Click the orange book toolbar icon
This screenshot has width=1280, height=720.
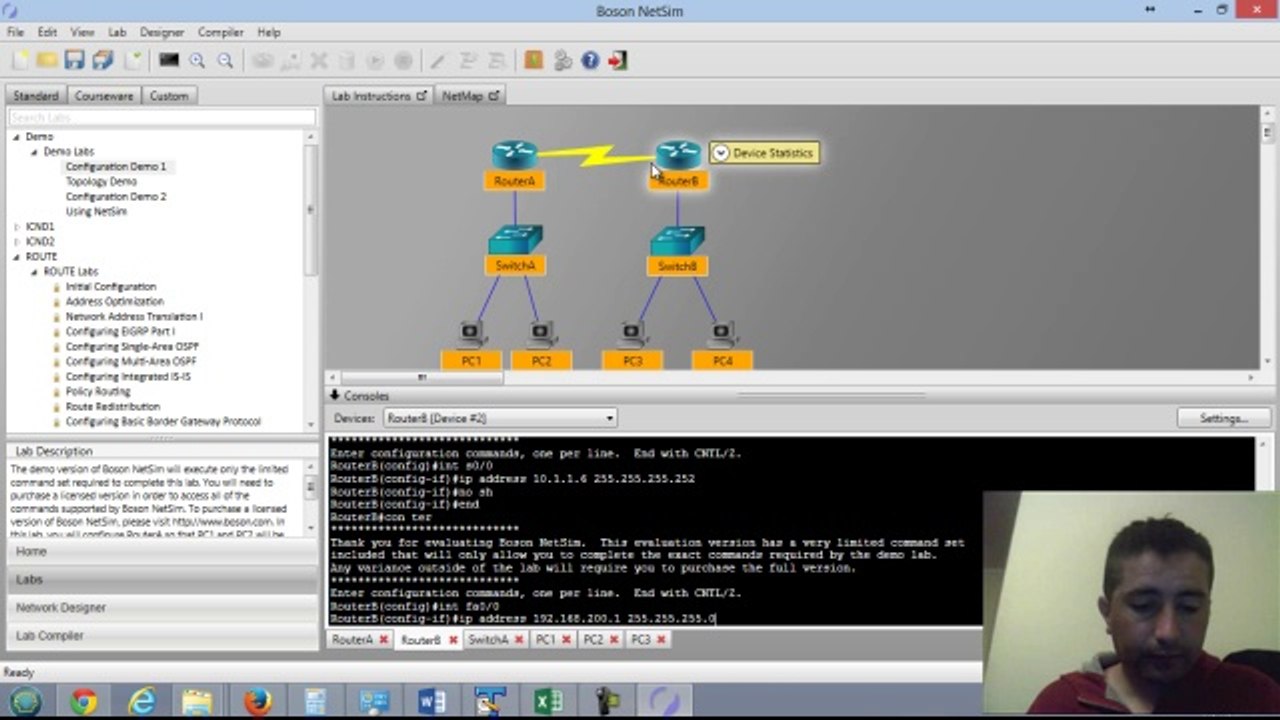pos(533,61)
